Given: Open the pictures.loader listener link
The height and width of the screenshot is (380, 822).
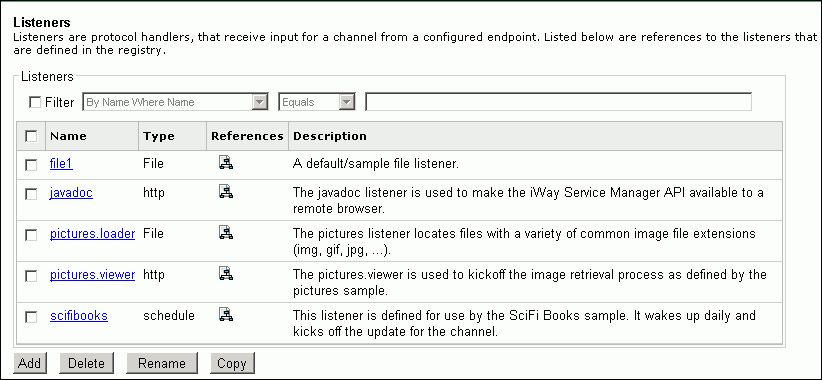Looking at the screenshot, I should pyautogui.click(x=92, y=234).
